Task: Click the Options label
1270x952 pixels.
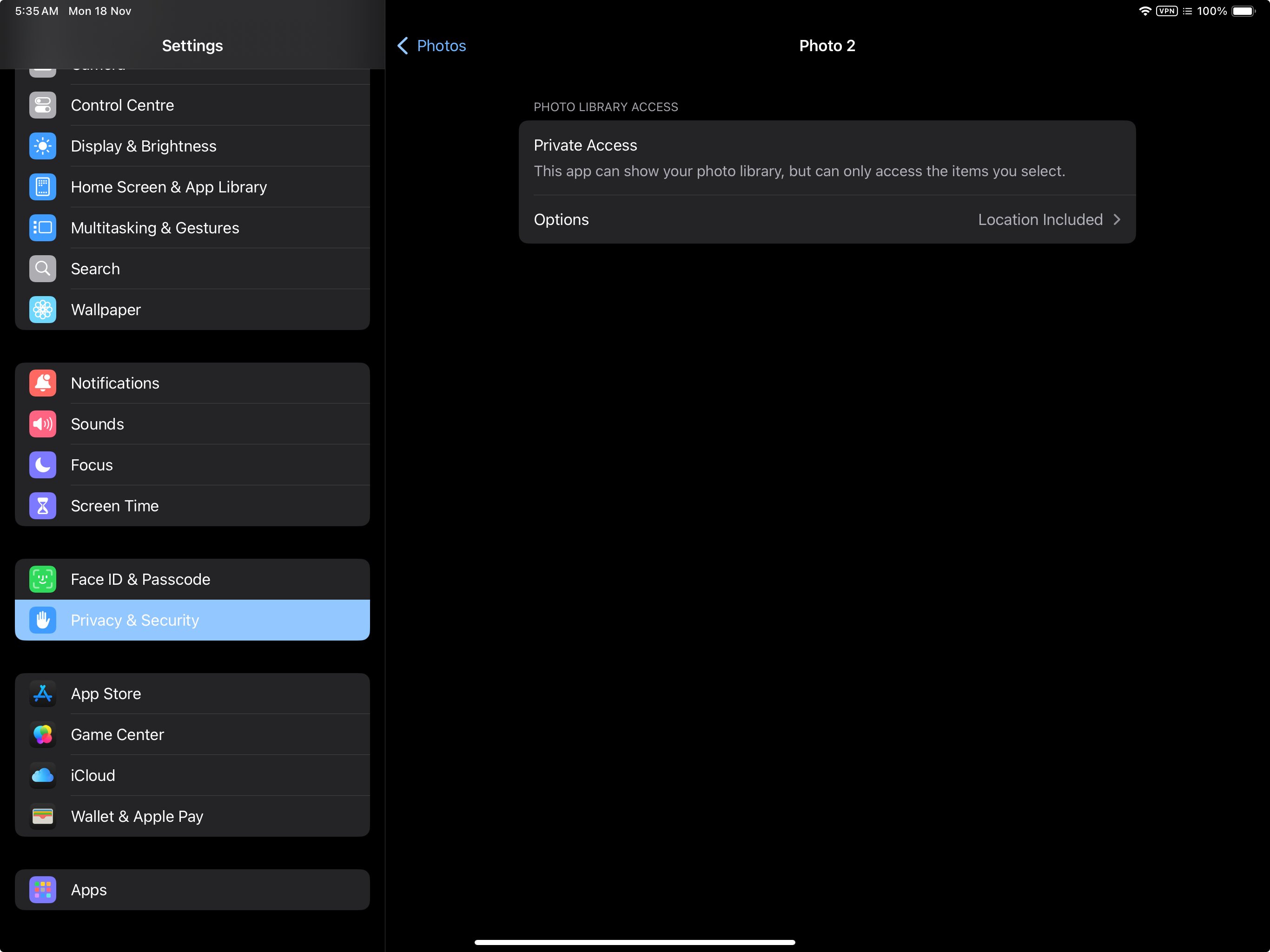Action: [561, 219]
